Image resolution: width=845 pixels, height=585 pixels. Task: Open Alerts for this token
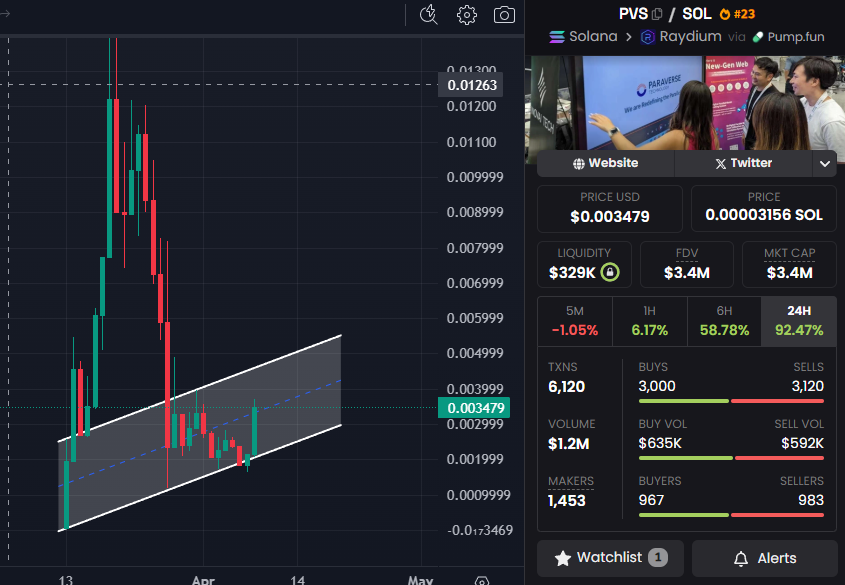click(765, 558)
